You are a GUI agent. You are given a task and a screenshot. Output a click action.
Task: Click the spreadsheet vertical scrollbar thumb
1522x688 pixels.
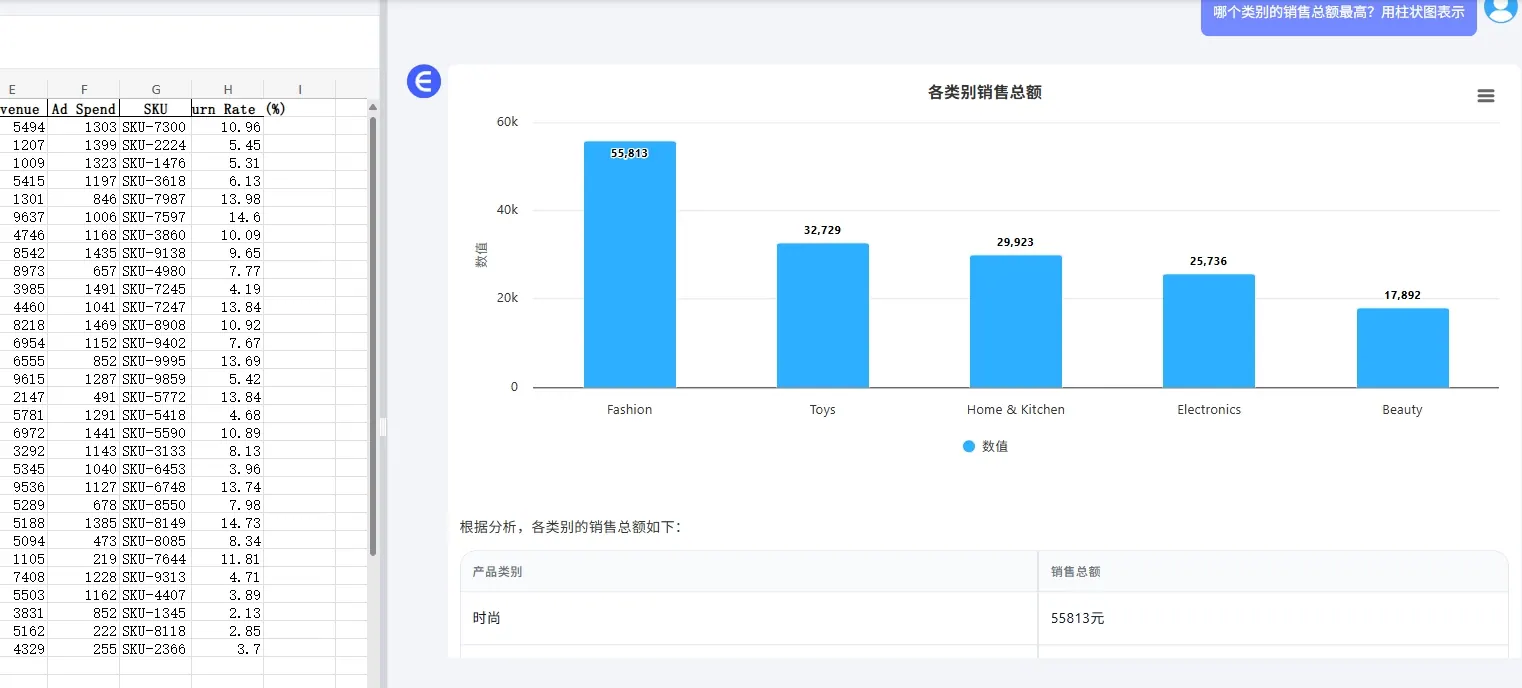click(x=373, y=335)
